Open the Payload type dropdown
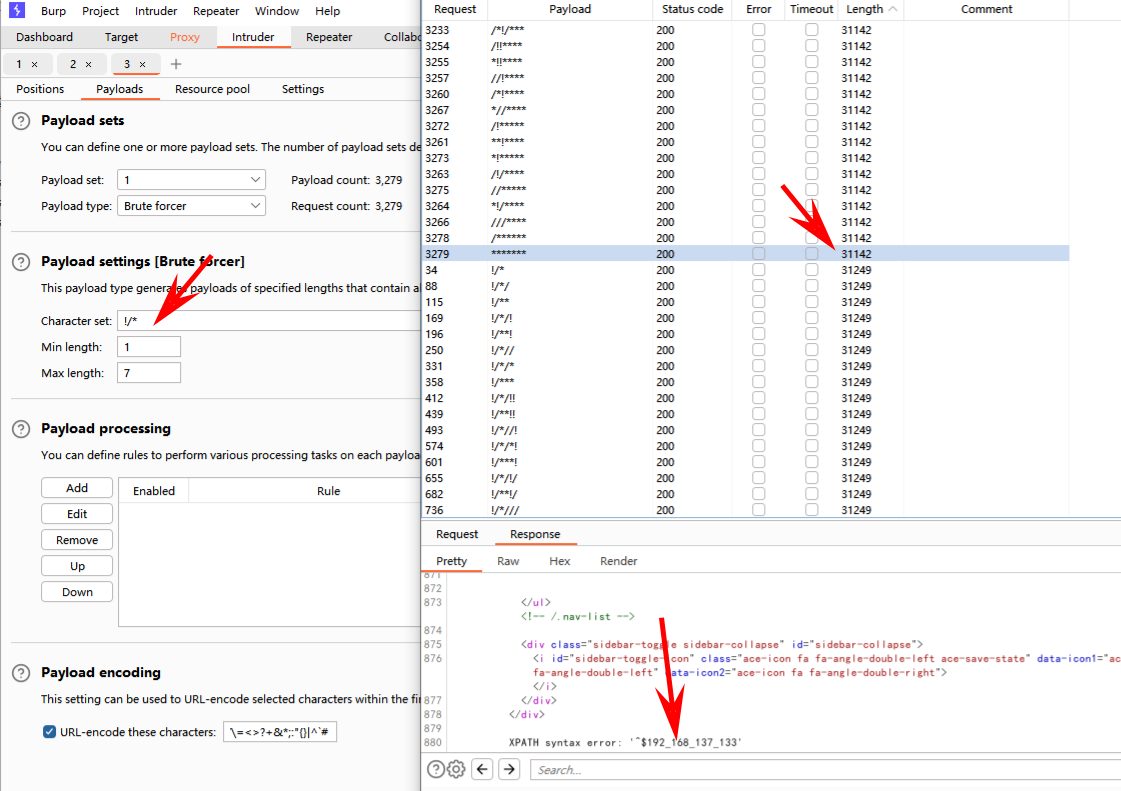 point(191,206)
